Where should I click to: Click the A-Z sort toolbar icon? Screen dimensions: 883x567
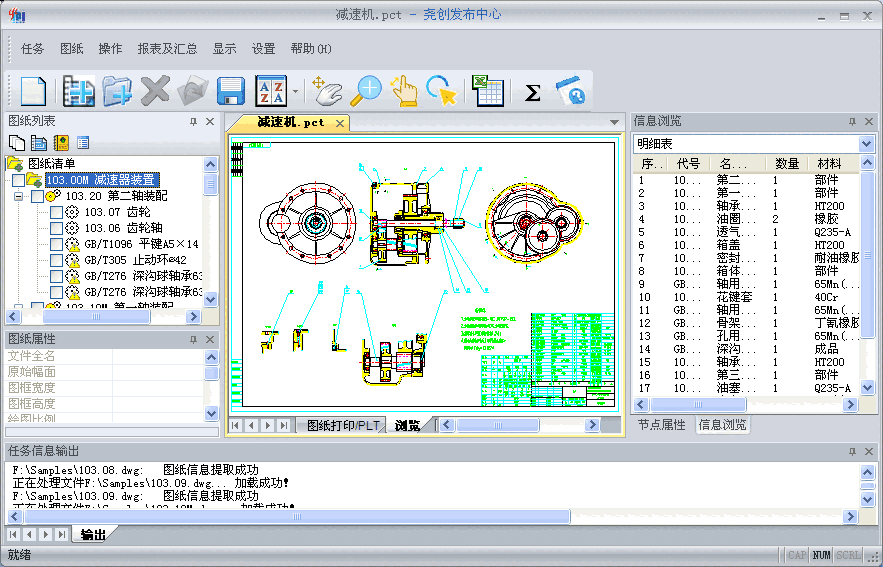(x=271, y=91)
